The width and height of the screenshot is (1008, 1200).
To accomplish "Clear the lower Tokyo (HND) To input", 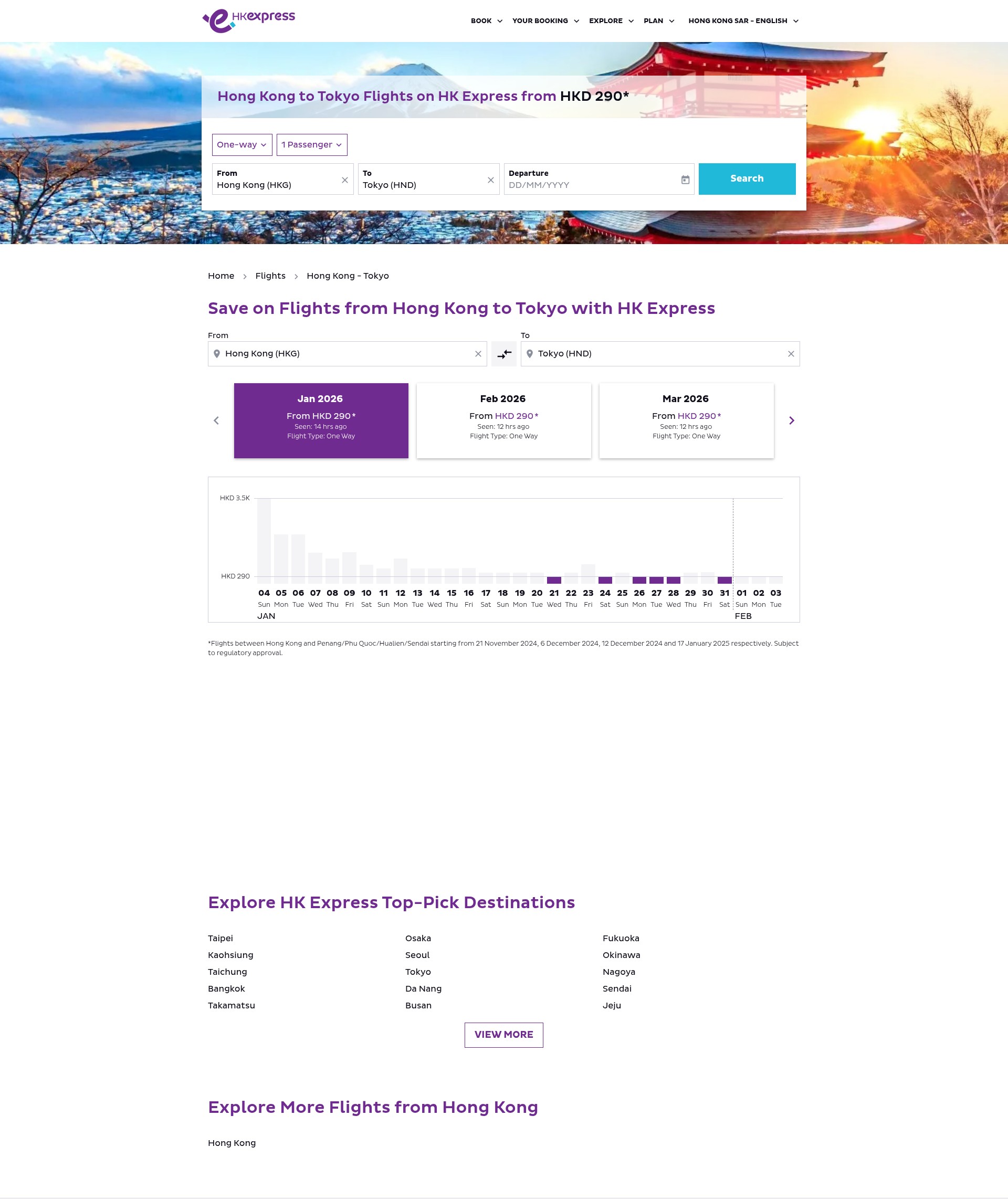I will pos(791,354).
